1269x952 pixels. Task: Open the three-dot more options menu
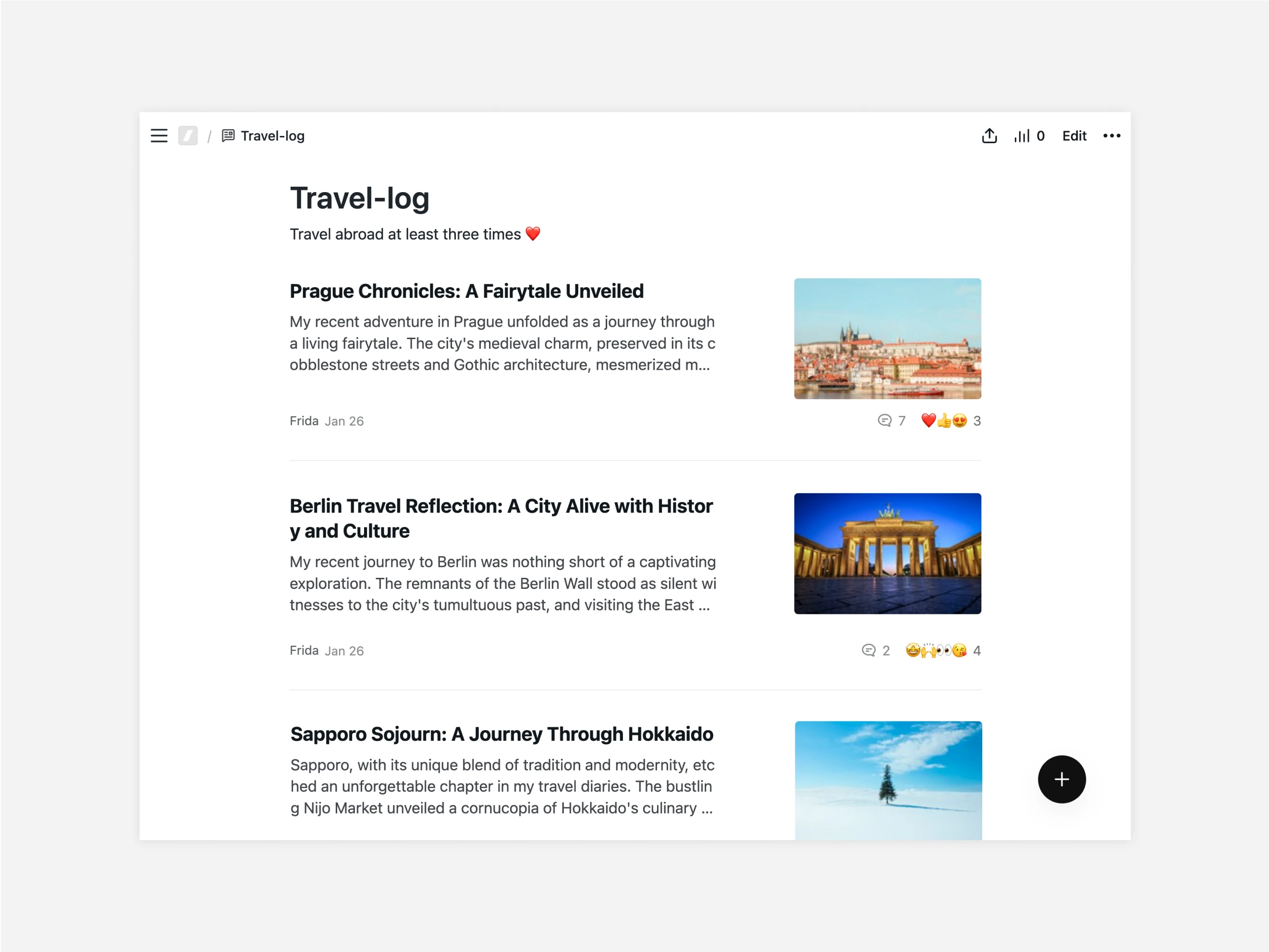(x=1111, y=136)
